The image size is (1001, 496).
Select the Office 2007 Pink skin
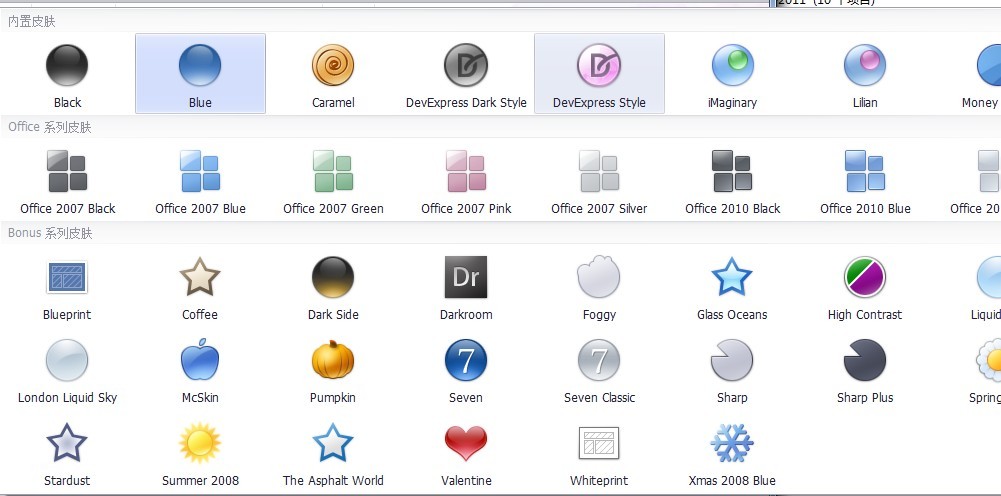[x=466, y=171]
